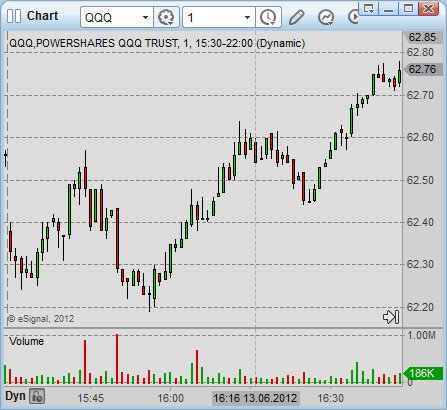
Task: Click the Volume study label
Action: [26, 341]
